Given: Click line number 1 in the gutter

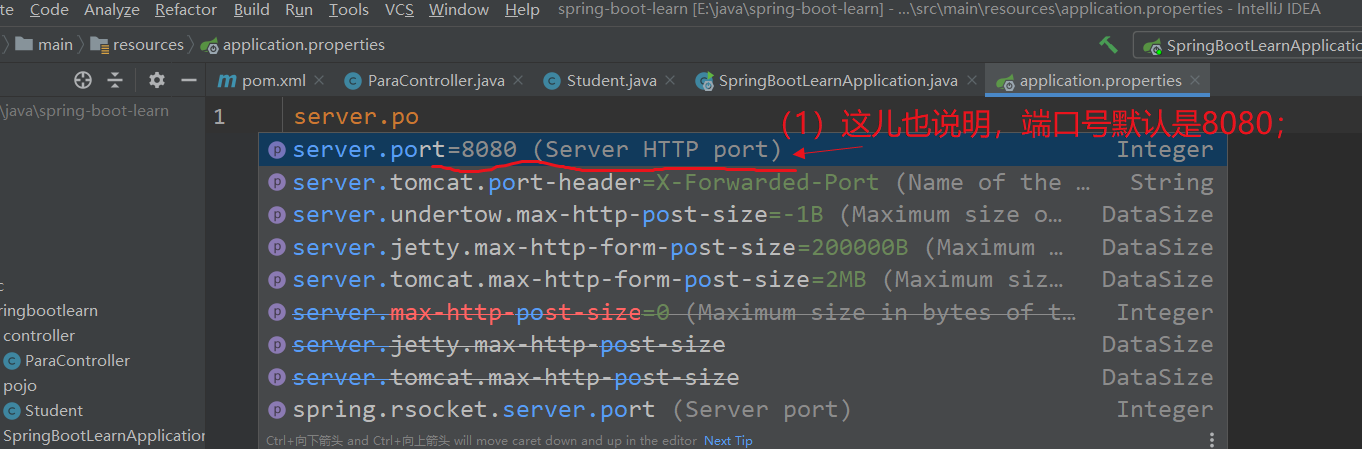Looking at the screenshot, I should (x=219, y=118).
